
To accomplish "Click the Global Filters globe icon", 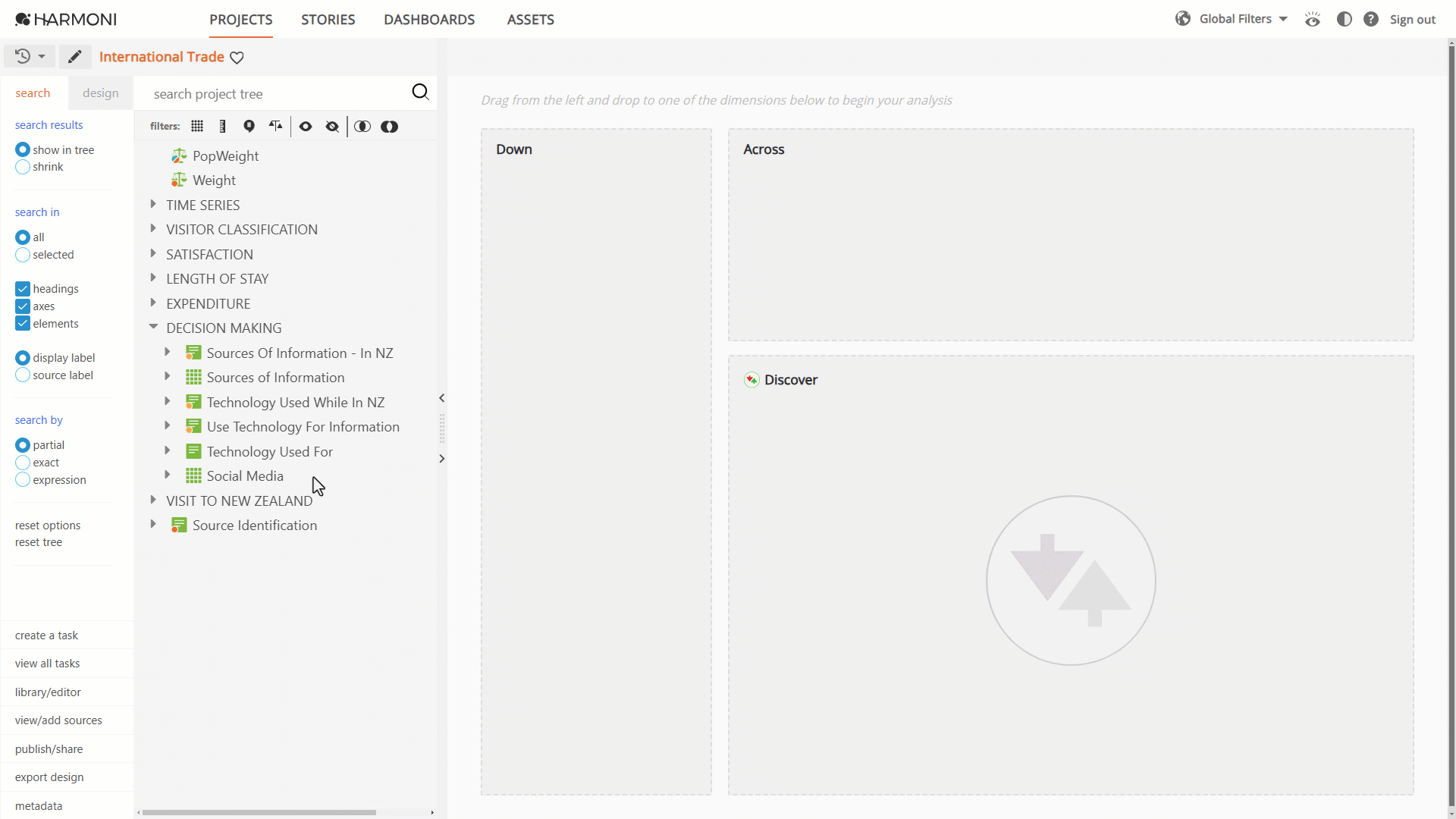I will click(1182, 19).
